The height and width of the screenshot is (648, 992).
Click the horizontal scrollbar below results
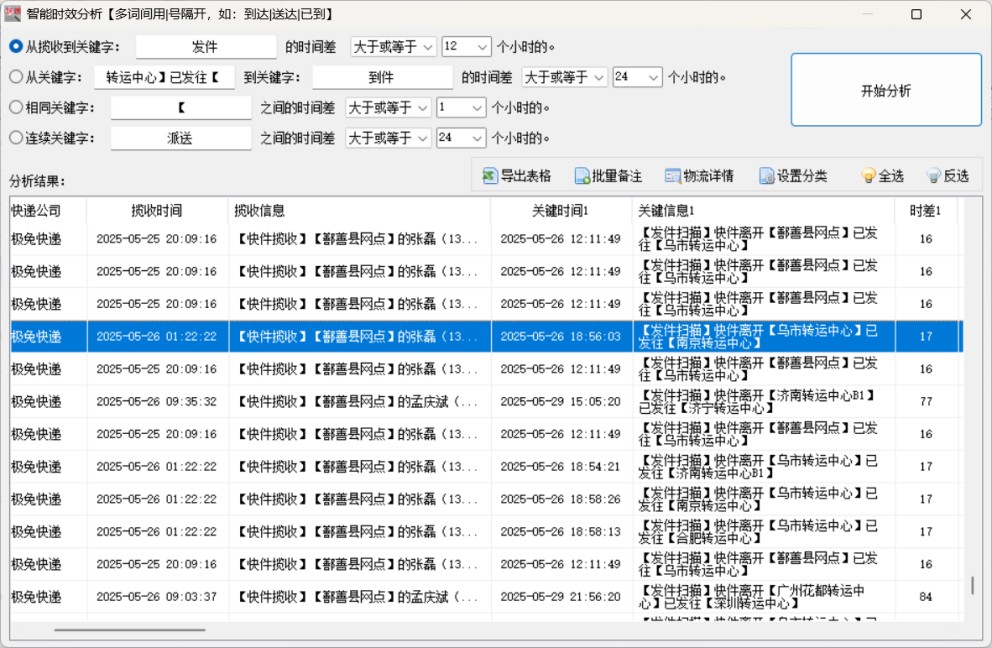(x=130, y=630)
